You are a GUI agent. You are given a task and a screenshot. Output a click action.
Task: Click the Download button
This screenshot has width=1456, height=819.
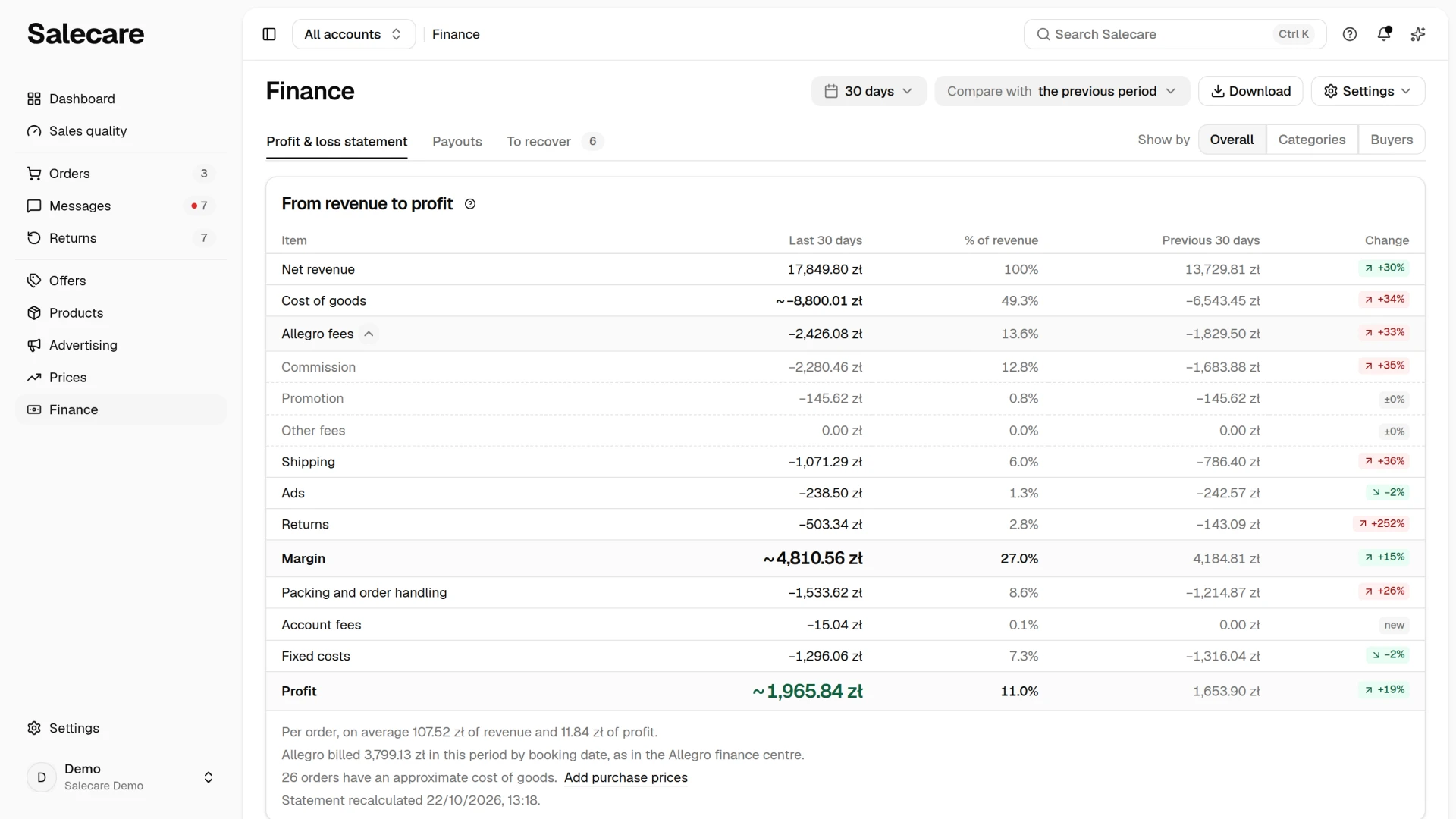pos(1250,91)
